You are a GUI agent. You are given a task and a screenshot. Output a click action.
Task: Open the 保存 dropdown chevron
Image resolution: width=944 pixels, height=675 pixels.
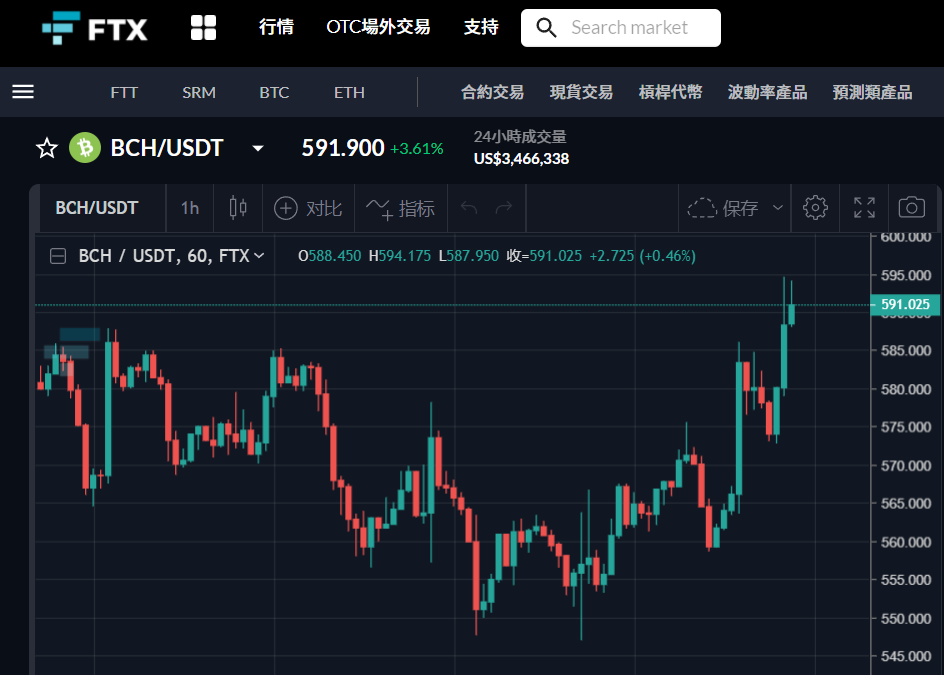(x=778, y=208)
